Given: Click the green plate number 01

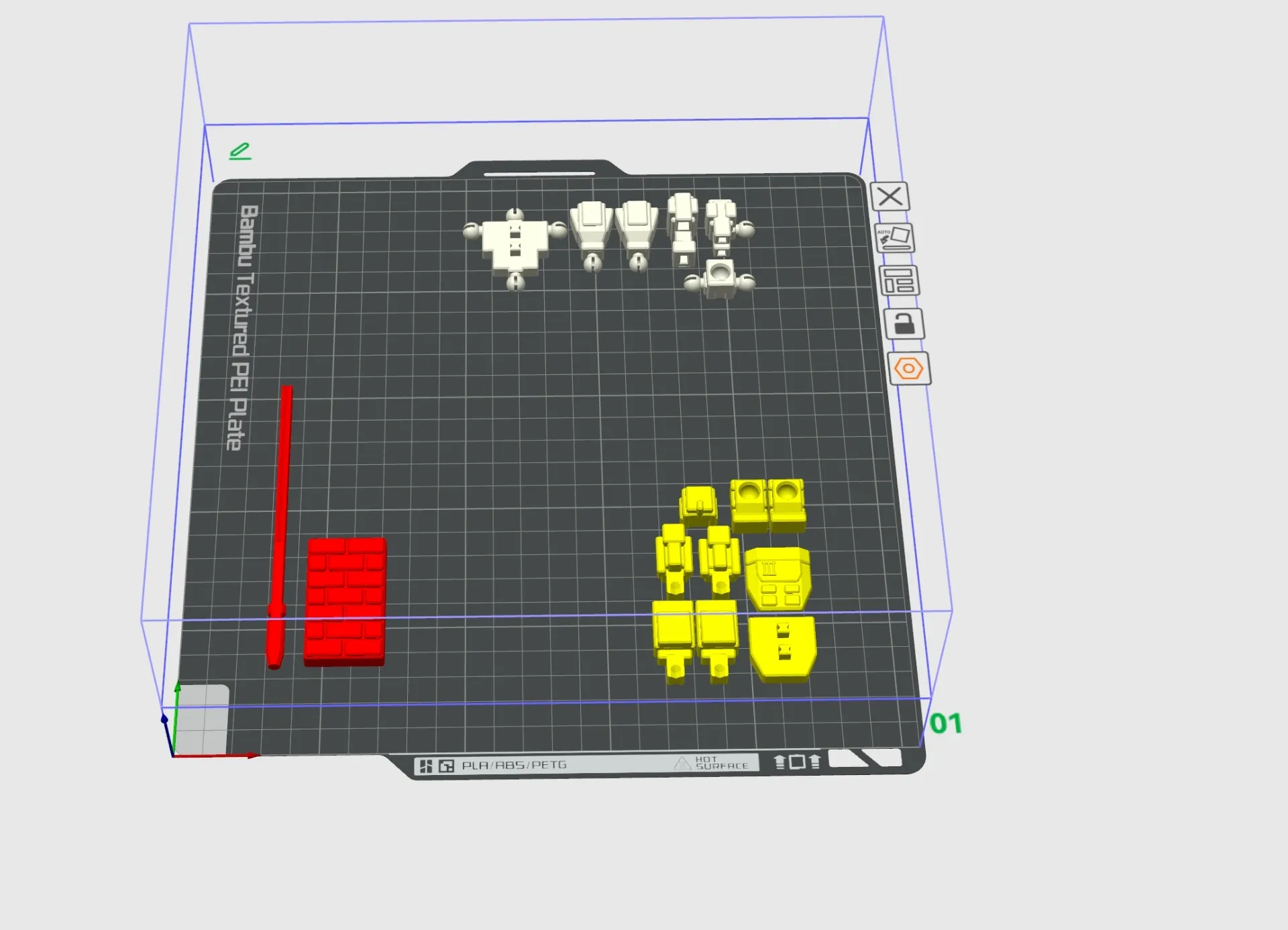Looking at the screenshot, I should click(946, 723).
